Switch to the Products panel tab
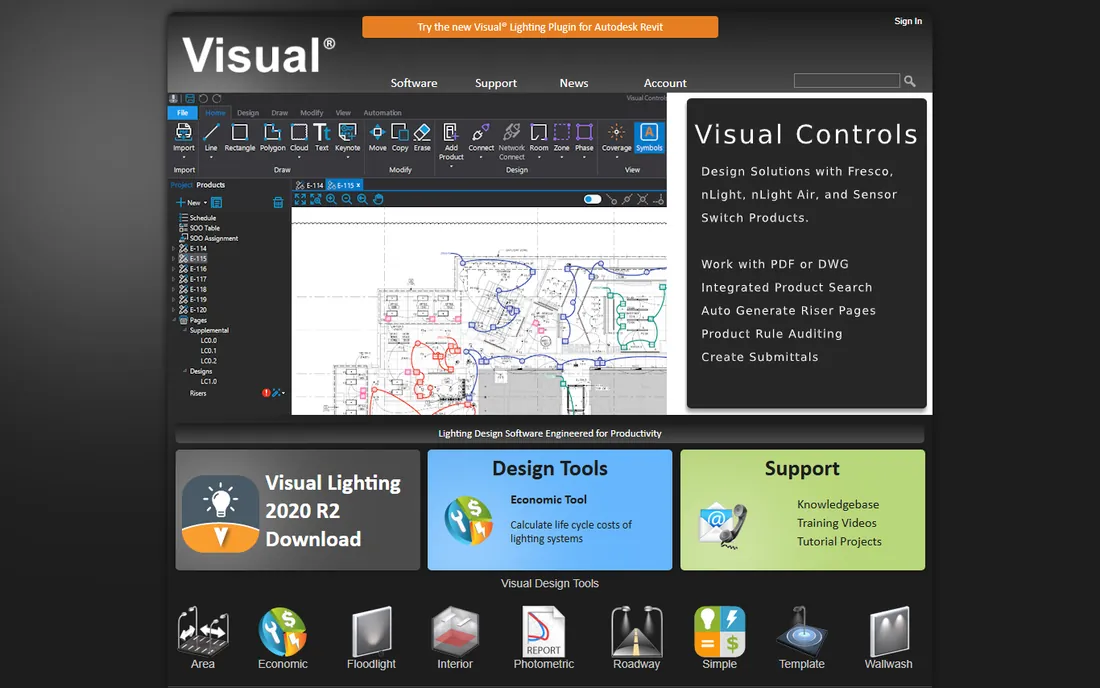Screen dimensions: 1100x688 (210, 185)
